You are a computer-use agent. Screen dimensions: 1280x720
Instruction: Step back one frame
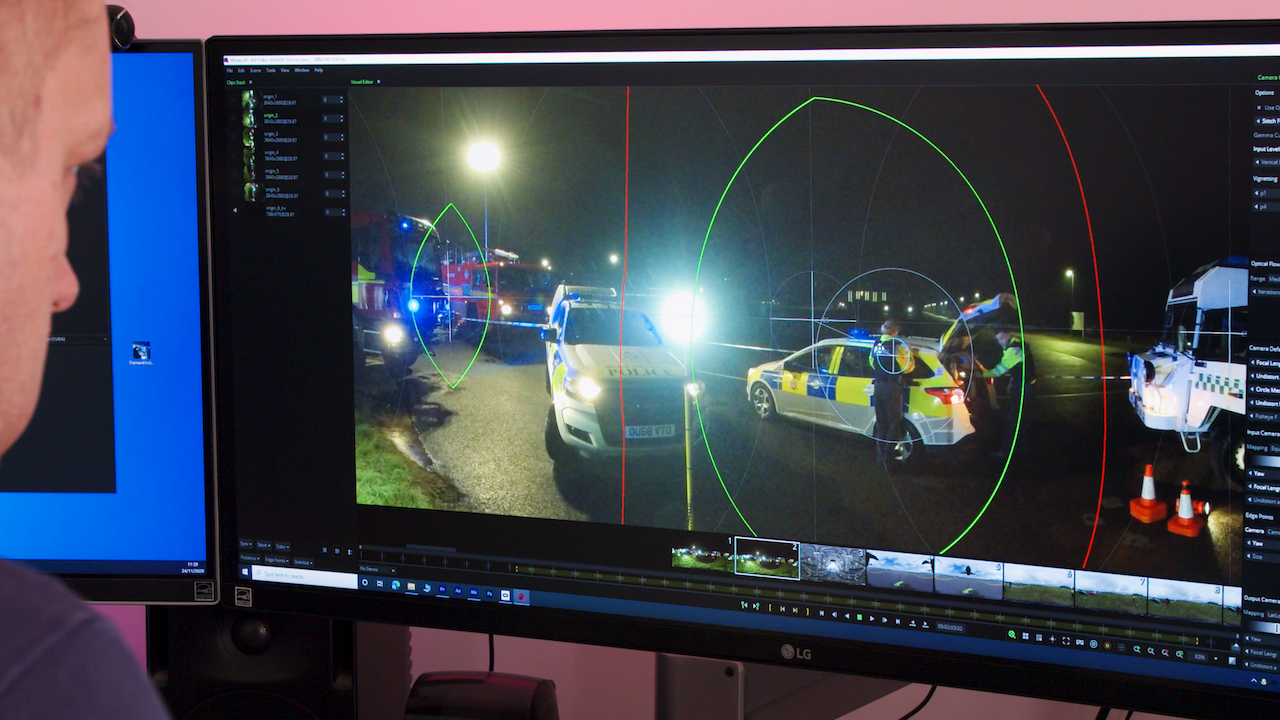pos(834,614)
